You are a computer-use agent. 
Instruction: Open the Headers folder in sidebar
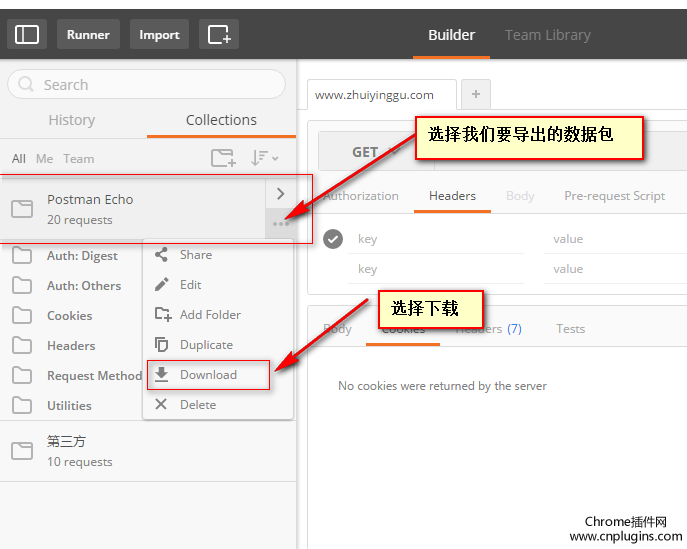[x=71, y=346]
